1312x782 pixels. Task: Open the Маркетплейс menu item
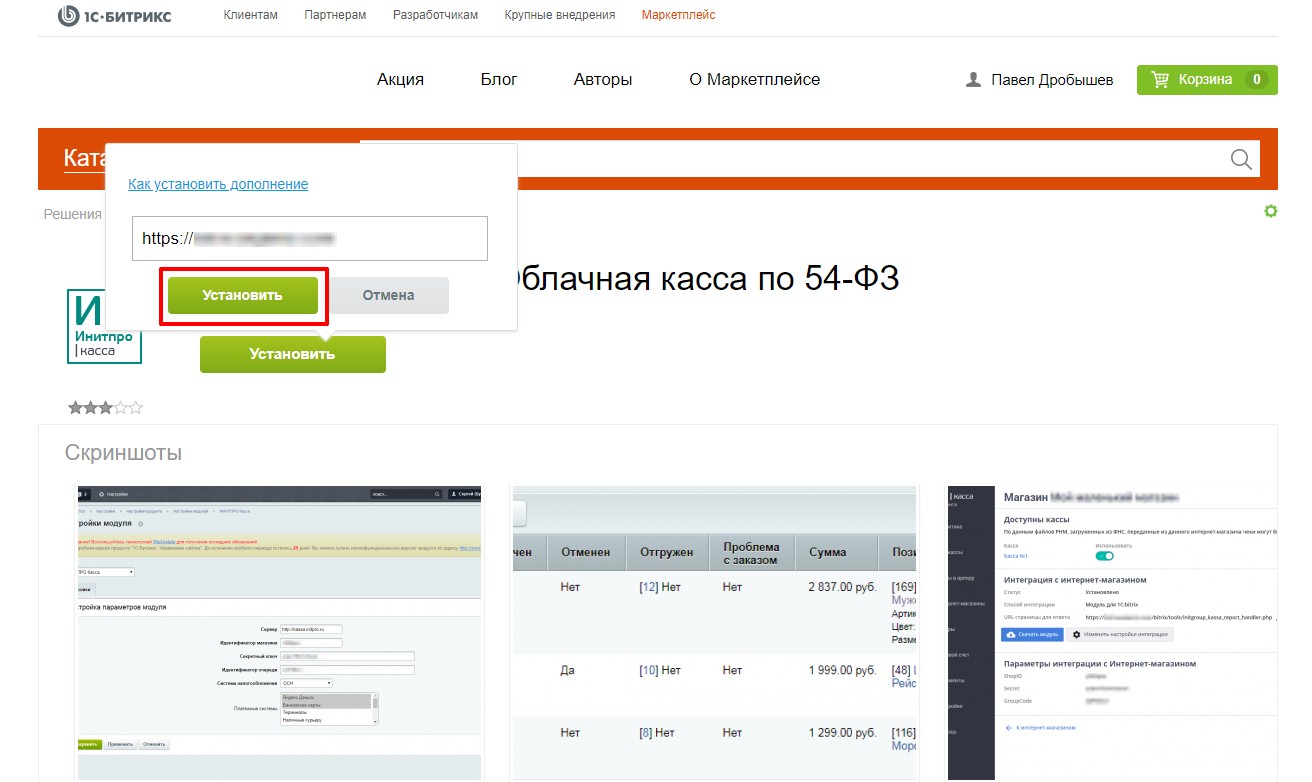pos(678,15)
